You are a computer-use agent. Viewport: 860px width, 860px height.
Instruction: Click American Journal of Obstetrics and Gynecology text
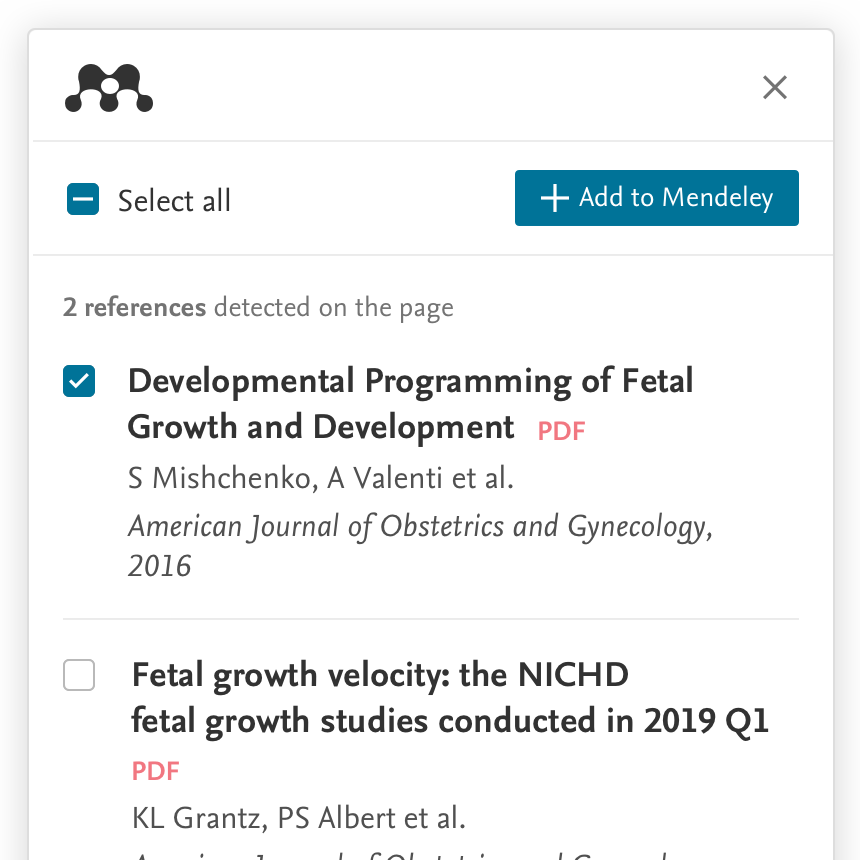420,527
